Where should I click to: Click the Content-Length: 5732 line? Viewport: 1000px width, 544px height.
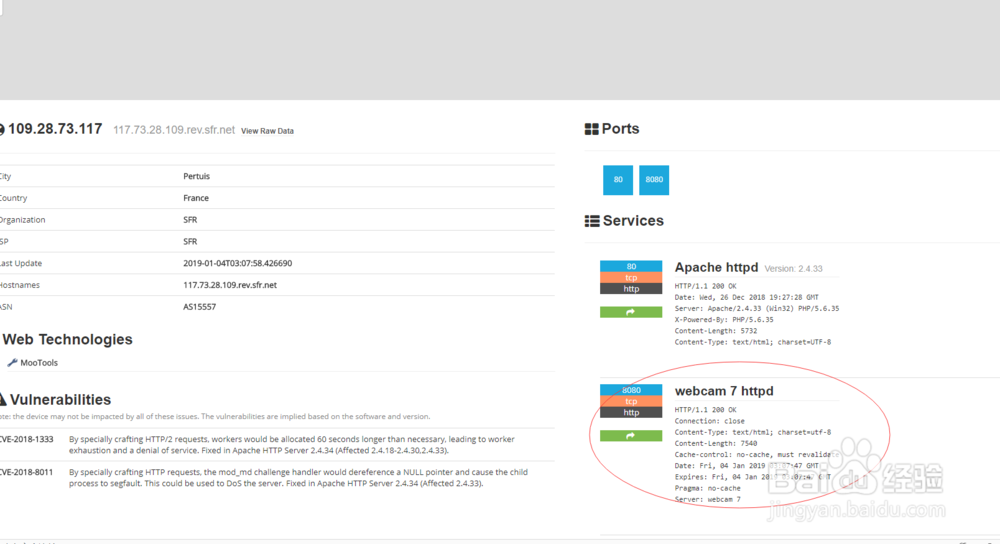point(716,331)
